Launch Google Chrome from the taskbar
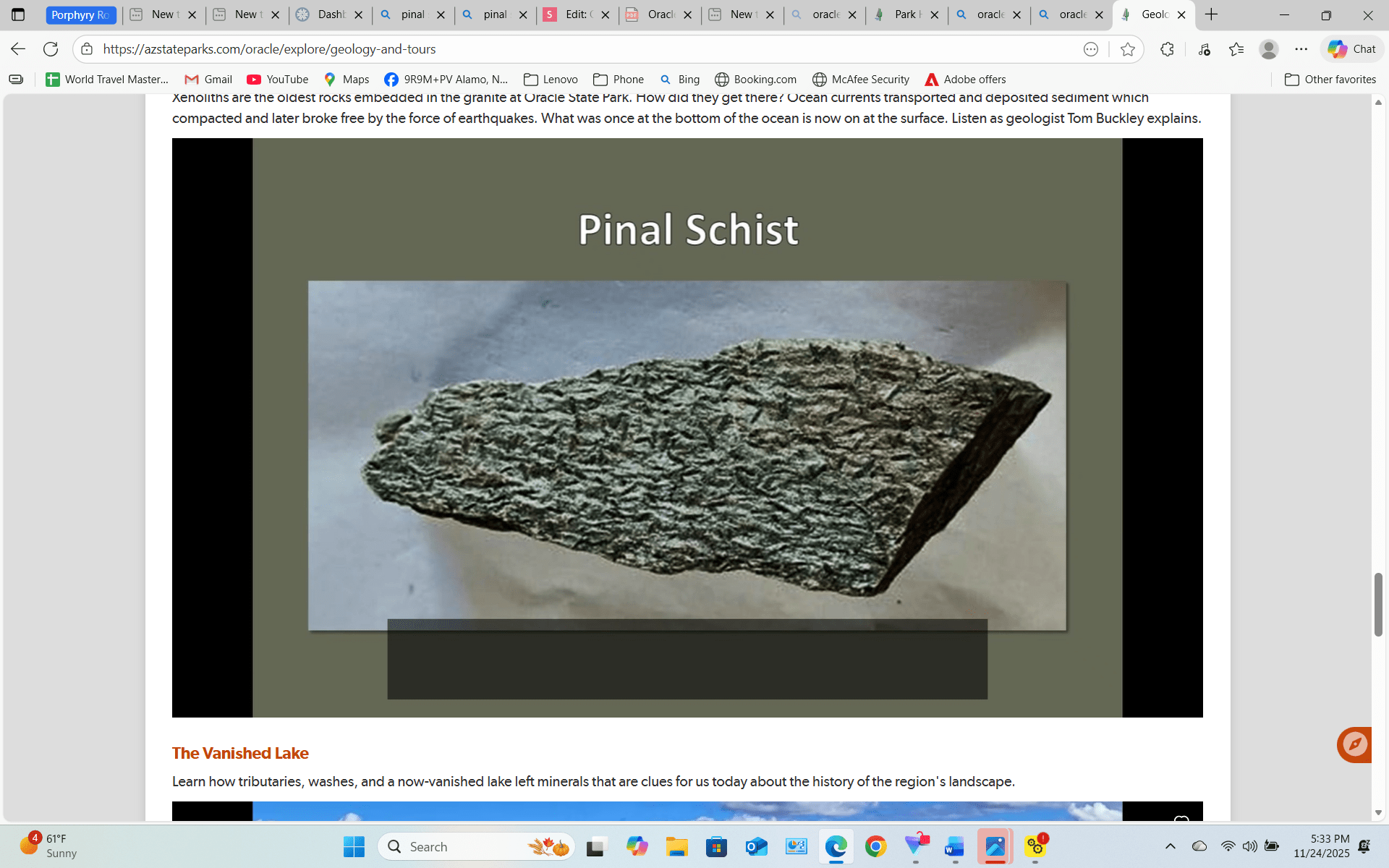Viewport: 1389px width, 868px height. point(875,846)
